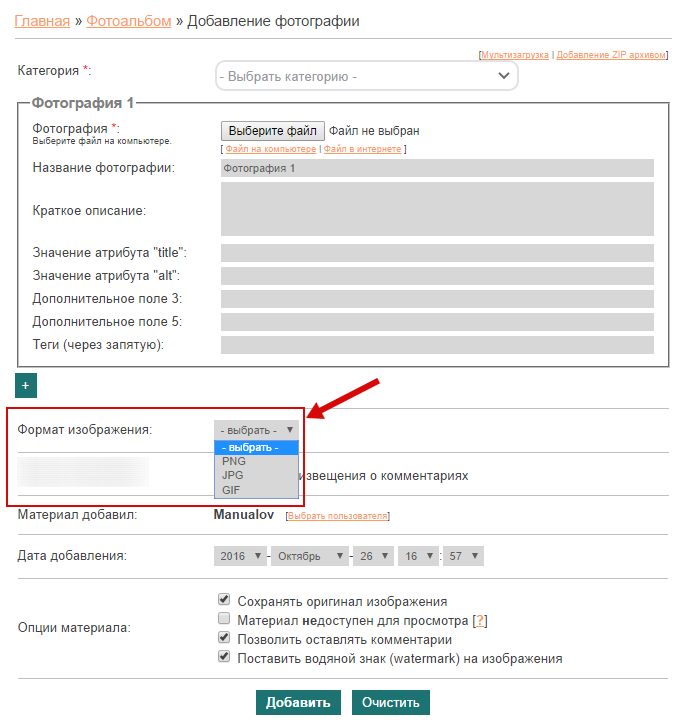Disable the watermark checkbox
This screenshot has width=684, height=727.
point(224,658)
